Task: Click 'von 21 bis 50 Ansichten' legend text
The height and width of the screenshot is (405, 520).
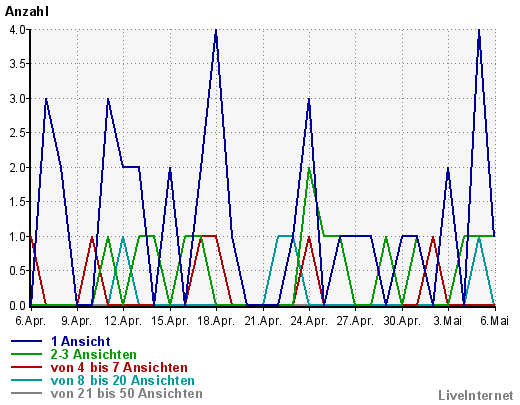Action: tap(127, 393)
